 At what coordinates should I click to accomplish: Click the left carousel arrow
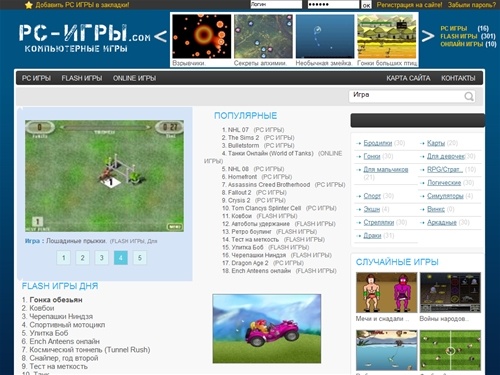pos(161,36)
